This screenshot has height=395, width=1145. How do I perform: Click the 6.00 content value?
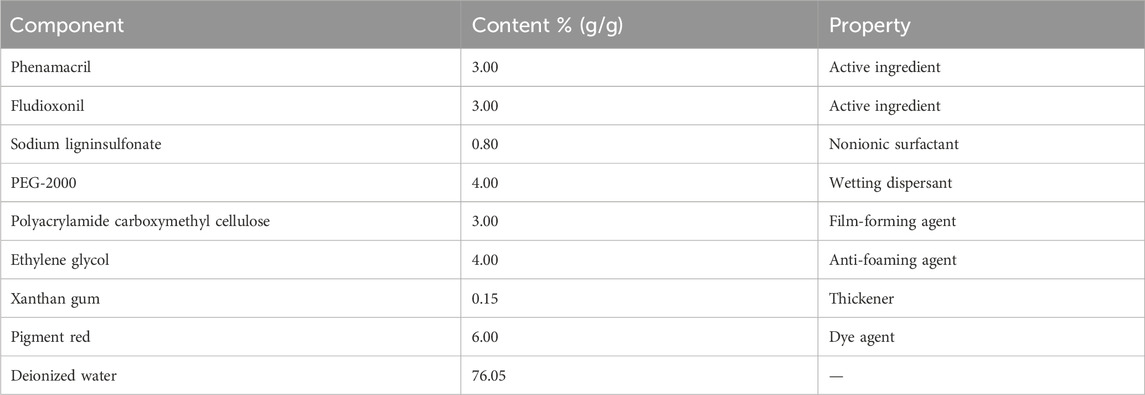pyautogui.click(x=486, y=337)
